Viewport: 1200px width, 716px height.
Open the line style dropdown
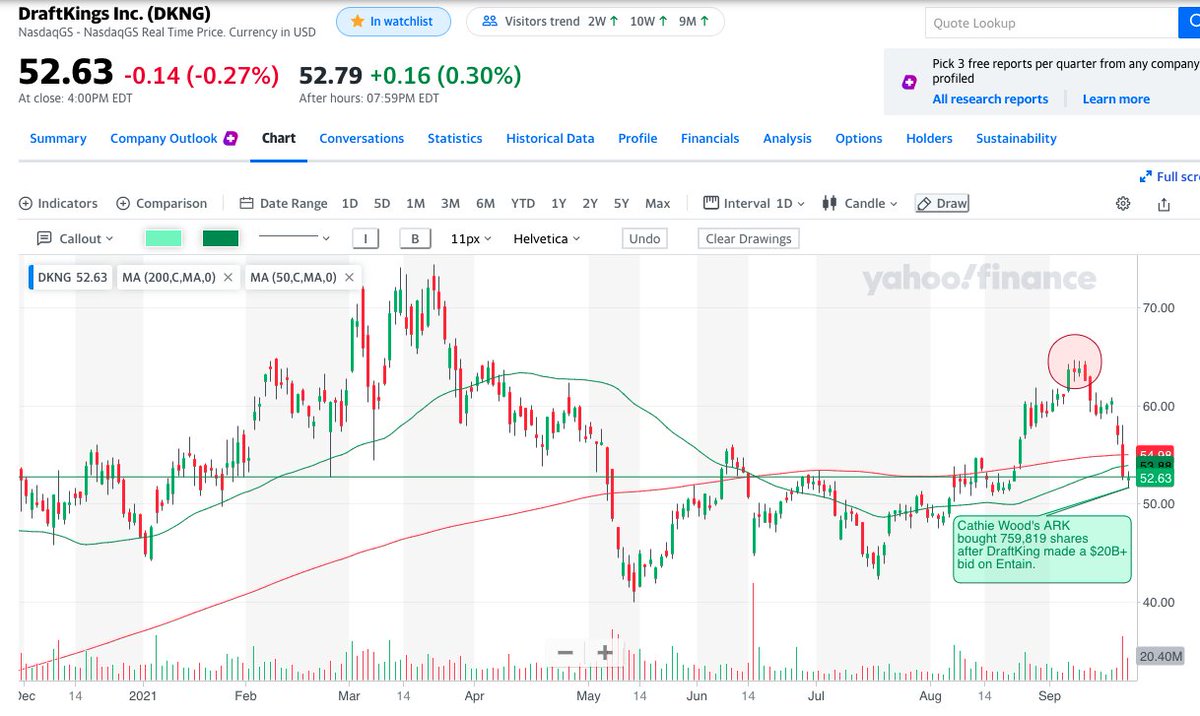293,238
